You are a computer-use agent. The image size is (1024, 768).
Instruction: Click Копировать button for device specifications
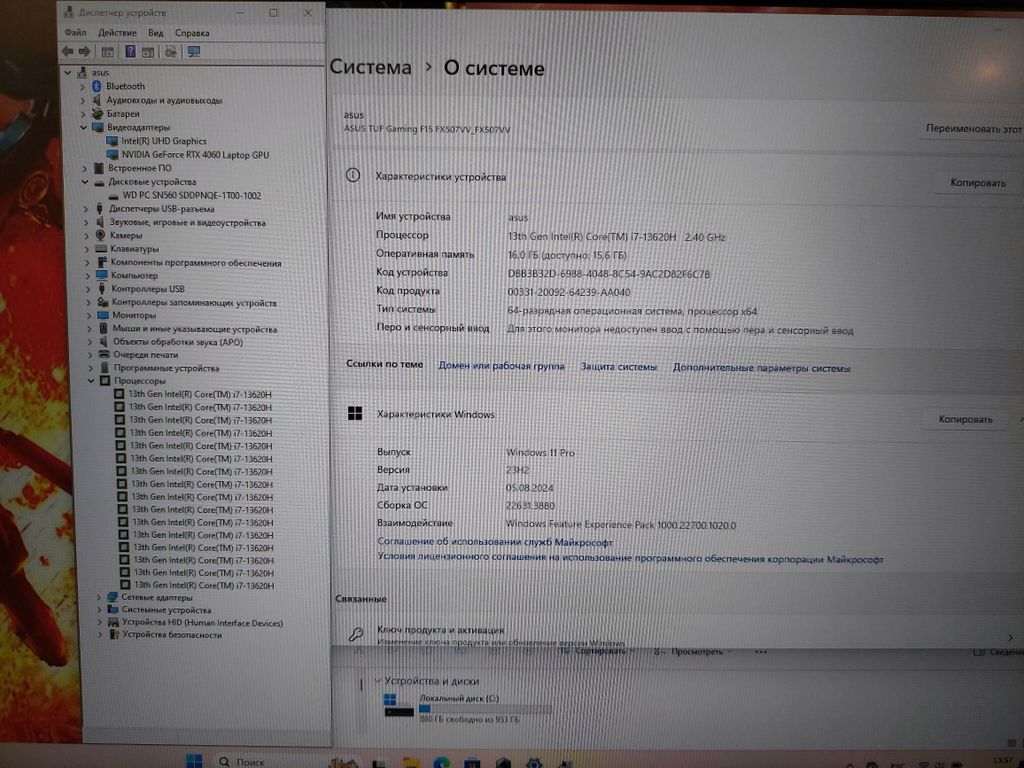pyautogui.click(x=977, y=183)
